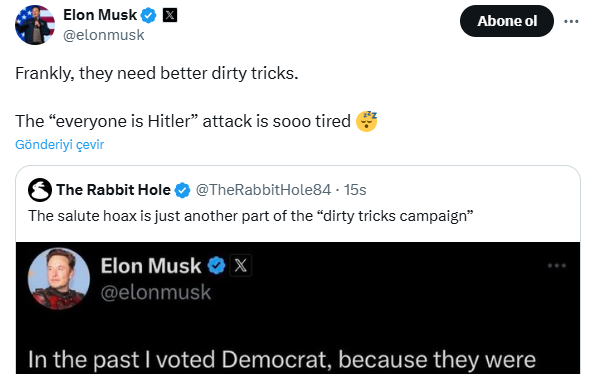The height and width of the screenshot is (374, 593).
Task: Click the verified badge in embedded screenshot
Action: pos(216,265)
